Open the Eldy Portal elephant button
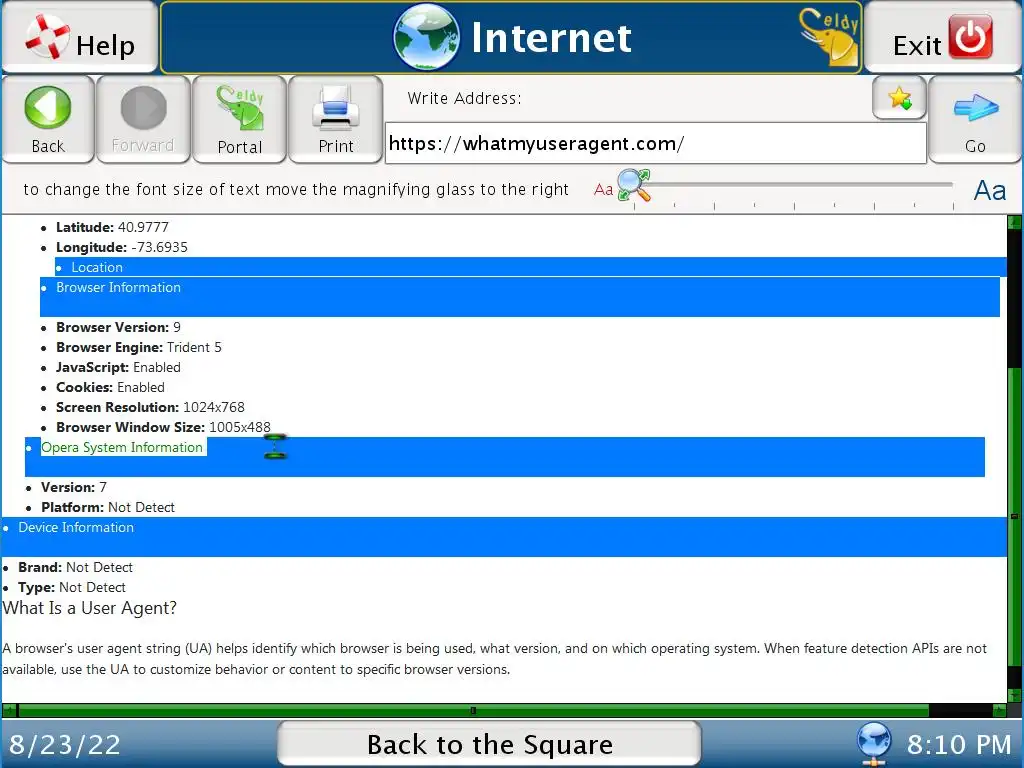The height and width of the screenshot is (768, 1024). pos(240,119)
